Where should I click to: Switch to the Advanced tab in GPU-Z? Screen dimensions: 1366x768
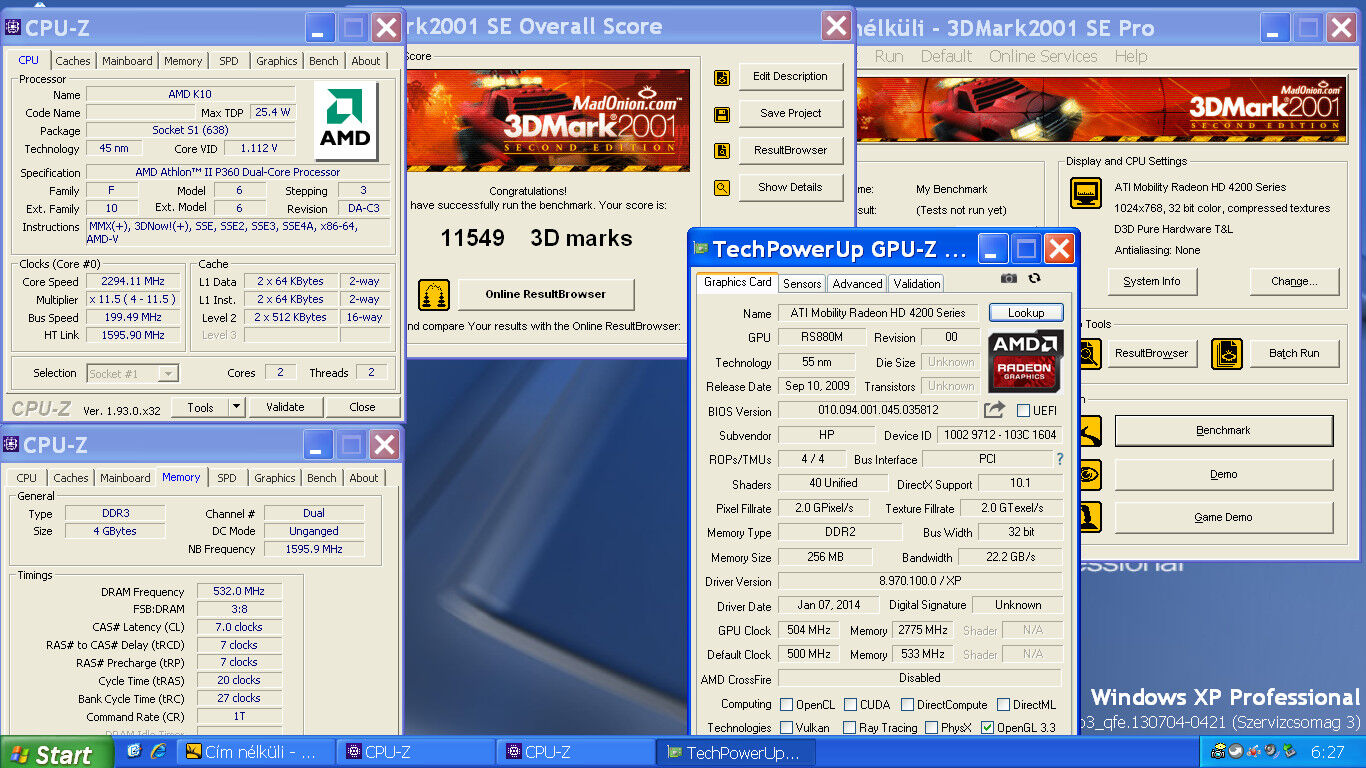857,284
